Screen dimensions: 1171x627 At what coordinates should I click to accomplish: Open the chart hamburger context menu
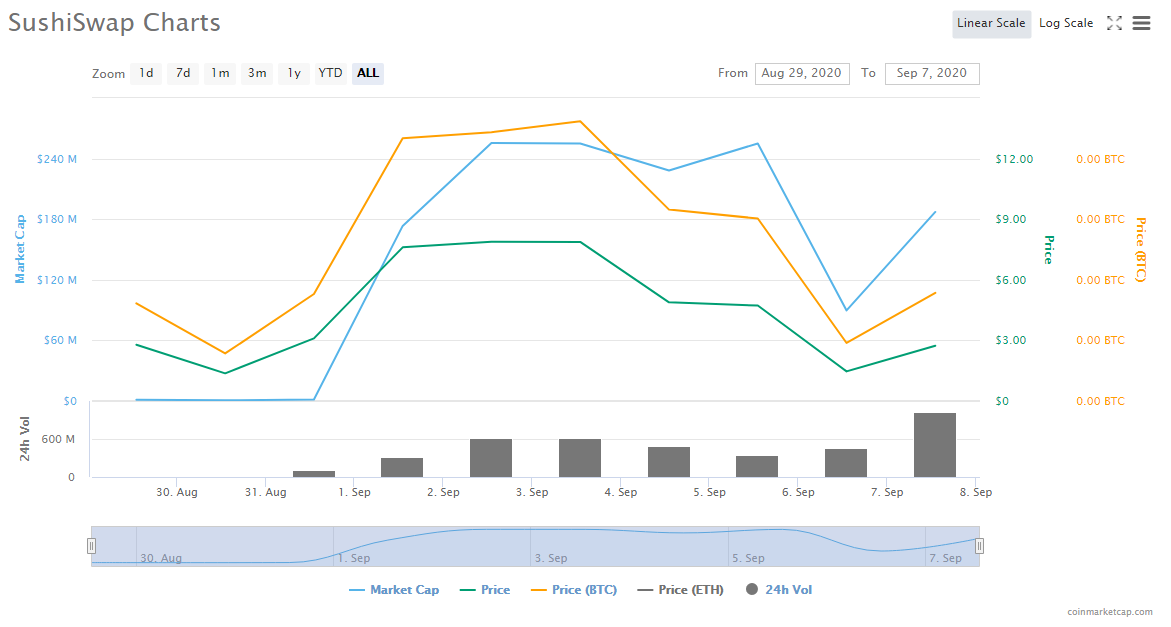[x=1141, y=23]
